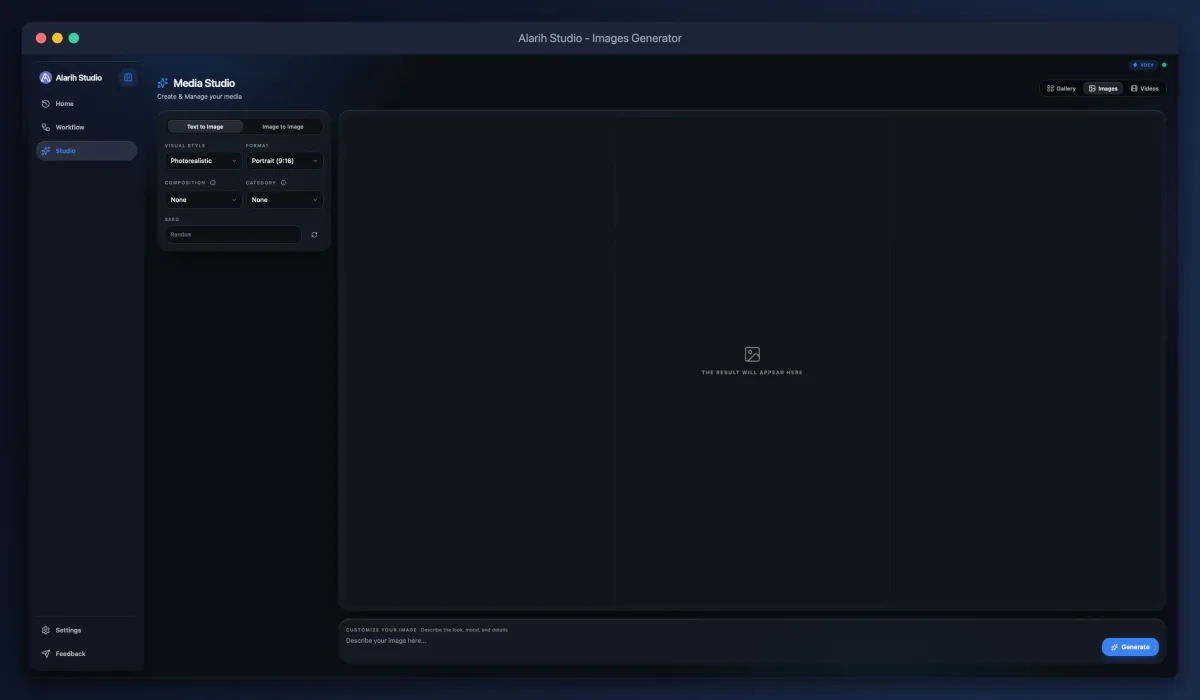1200x700 pixels.
Task: Click the VDEV version badge
Action: pos(1143,65)
